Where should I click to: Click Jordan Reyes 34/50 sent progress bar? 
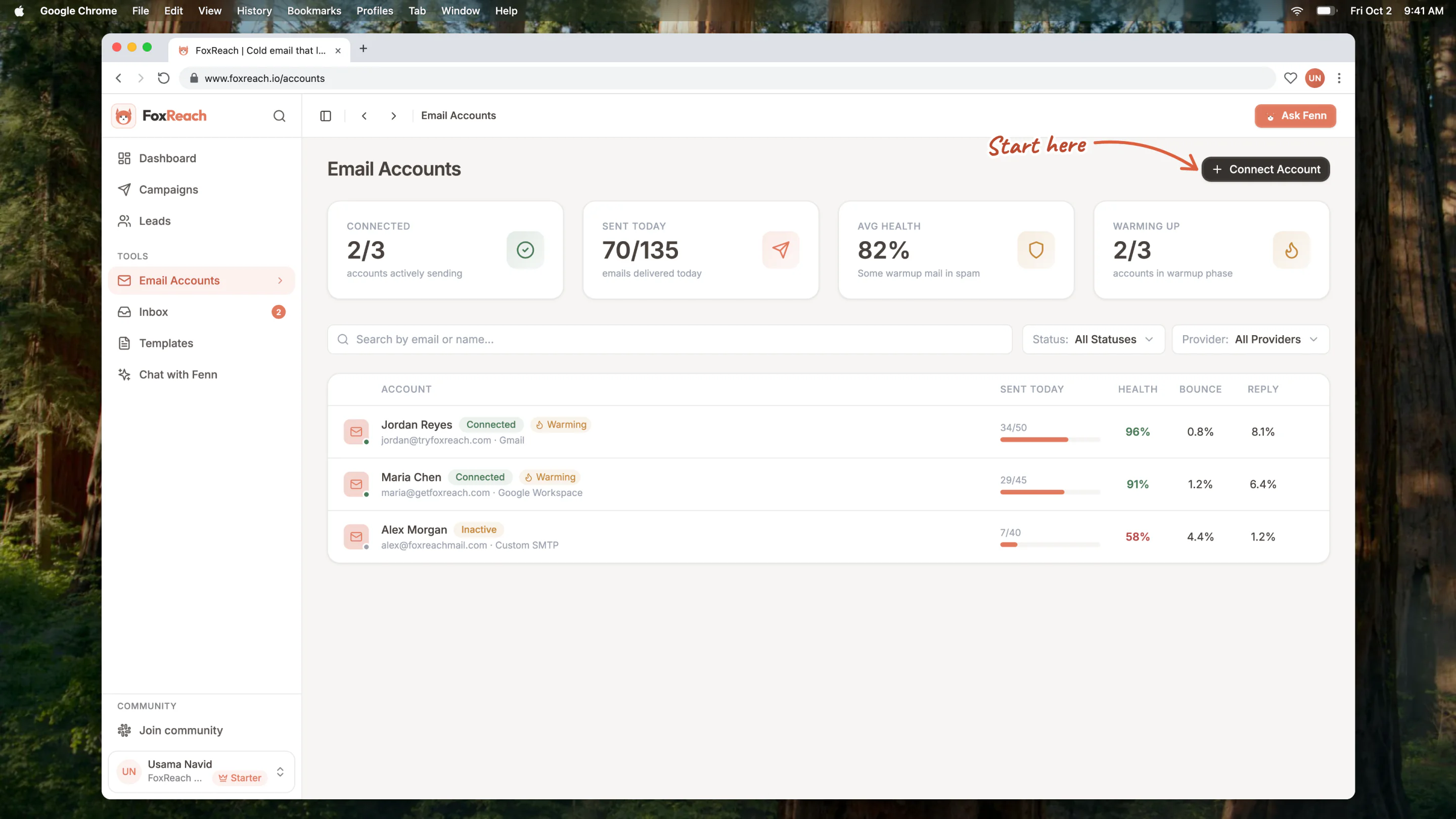(1050, 440)
